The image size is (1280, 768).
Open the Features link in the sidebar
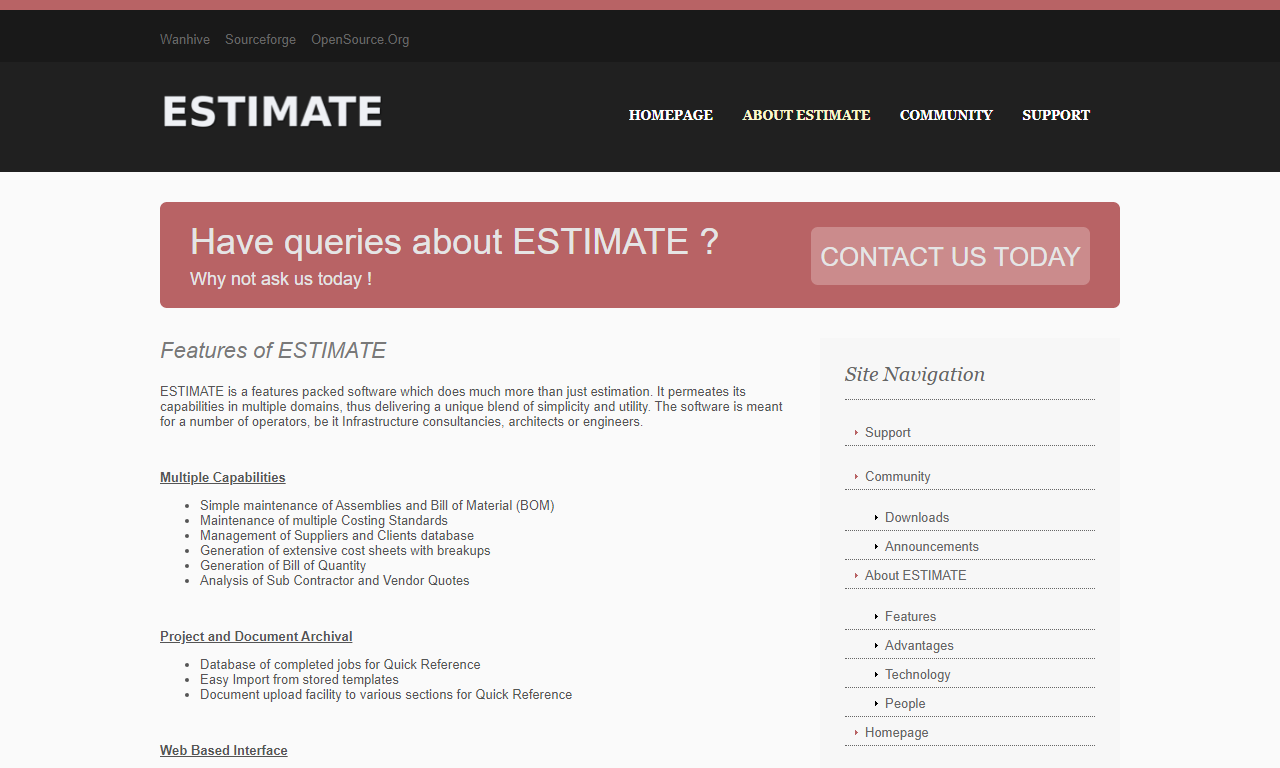(911, 617)
